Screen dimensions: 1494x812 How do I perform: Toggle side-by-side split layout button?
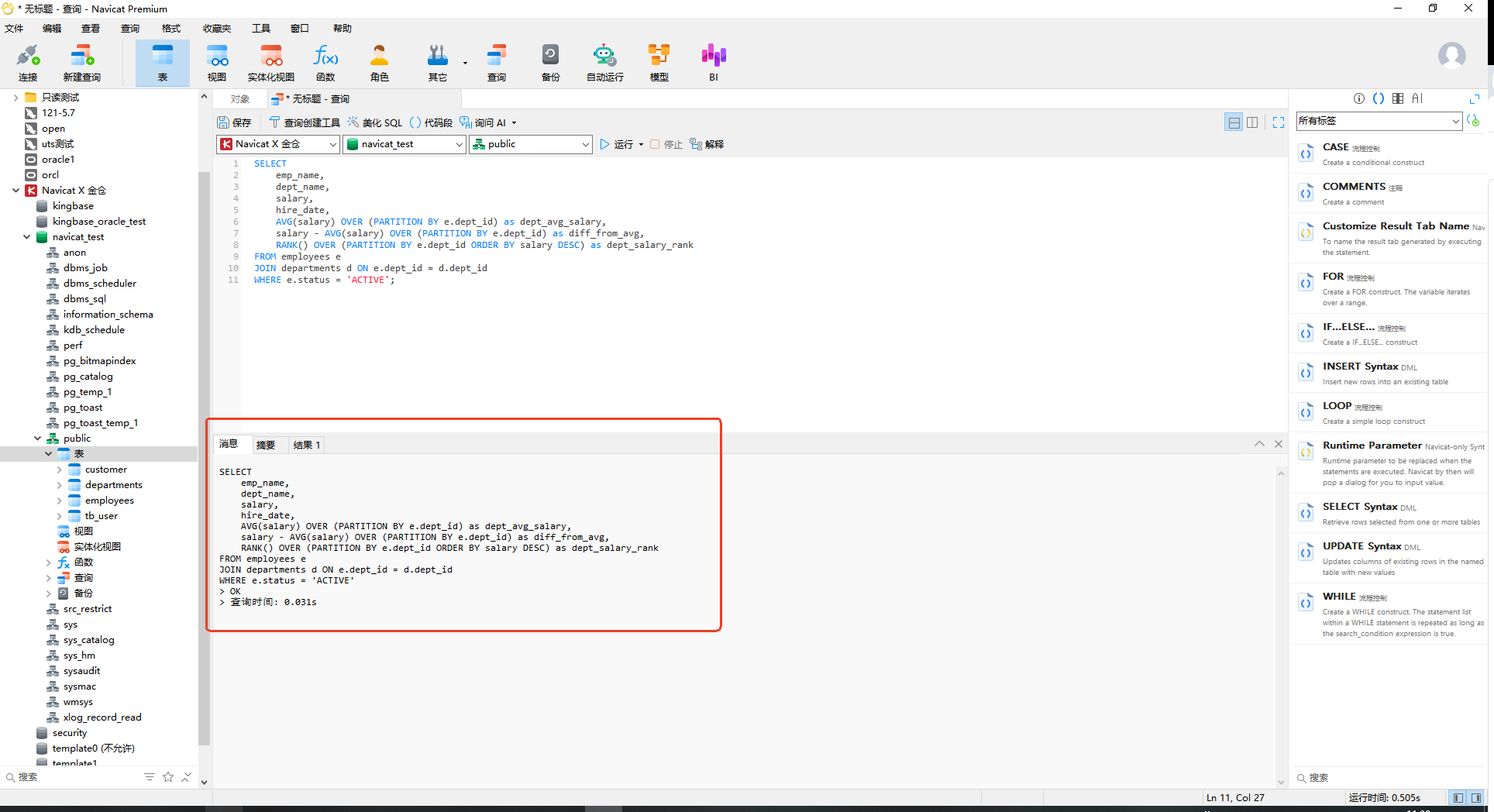[1252, 122]
